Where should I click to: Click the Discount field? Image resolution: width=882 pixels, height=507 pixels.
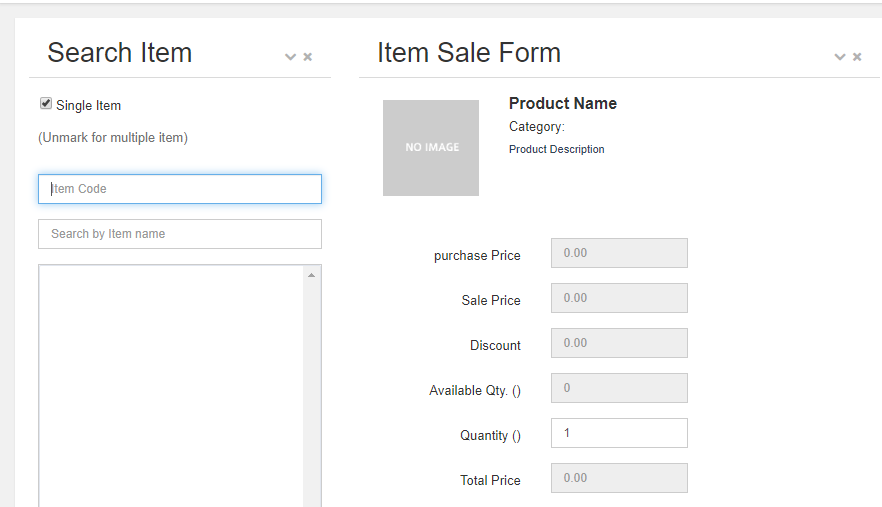click(x=619, y=343)
